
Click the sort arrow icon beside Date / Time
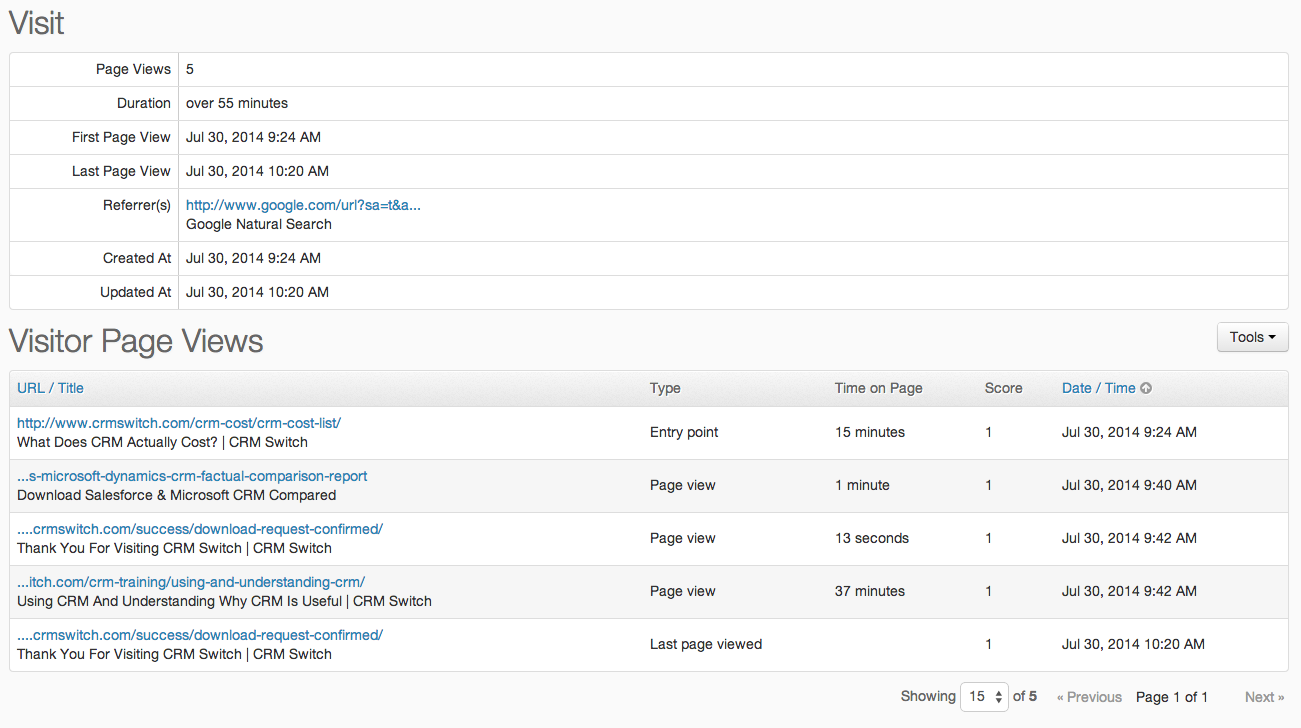click(1146, 388)
